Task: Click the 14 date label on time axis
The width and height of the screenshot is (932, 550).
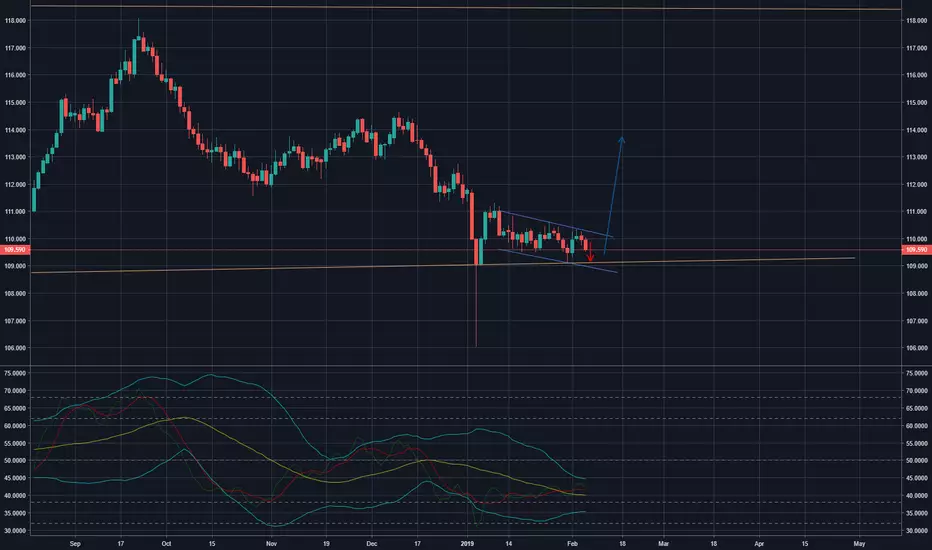Action: pos(509,543)
